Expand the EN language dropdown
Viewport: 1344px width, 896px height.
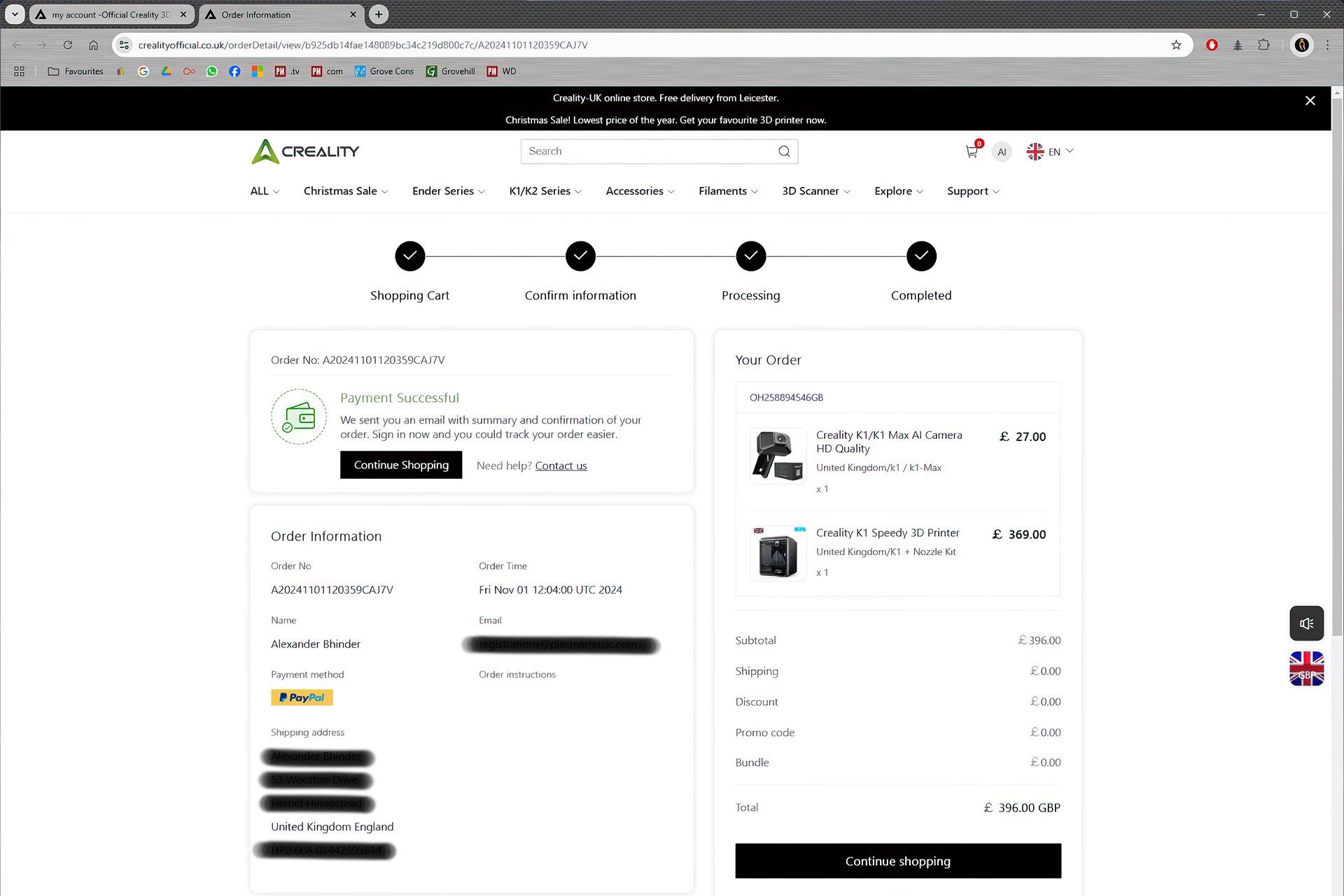tap(1050, 151)
